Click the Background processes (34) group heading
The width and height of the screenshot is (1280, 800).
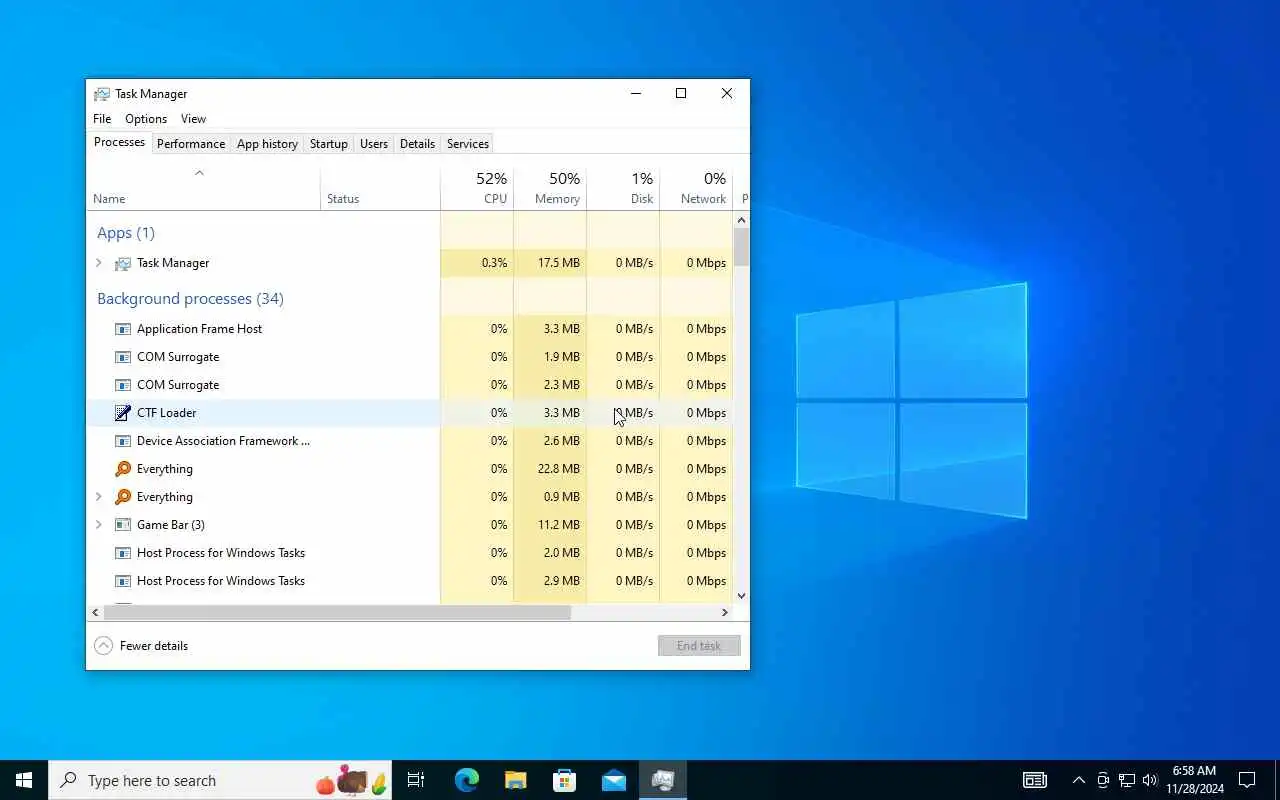pyautogui.click(x=190, y=299)
